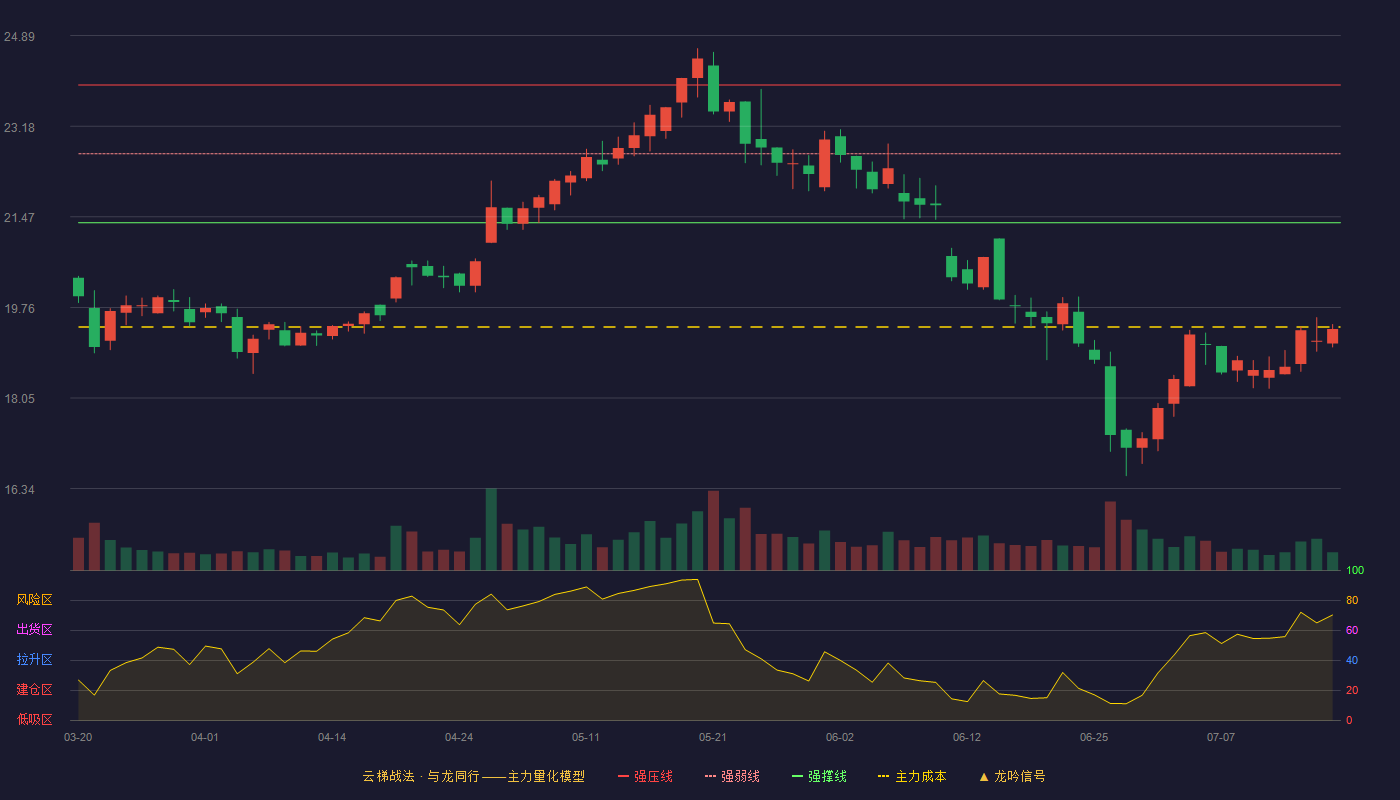Select the 04-24 date label
The width and height of the screenshot is (1400, 800).
tap(459, 737)
